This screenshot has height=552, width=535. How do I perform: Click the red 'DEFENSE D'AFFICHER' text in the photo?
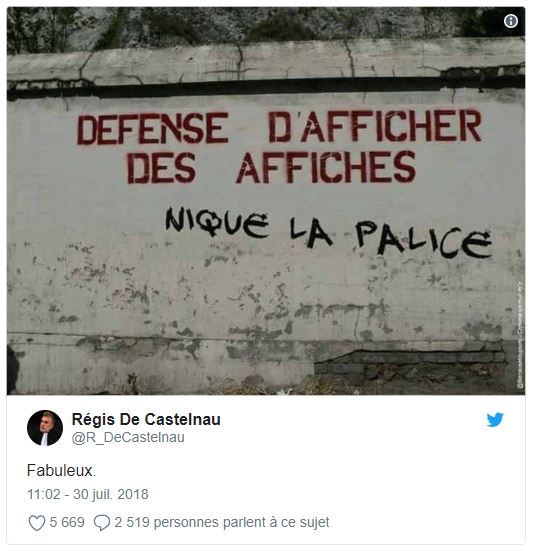(x=279, y=127)
